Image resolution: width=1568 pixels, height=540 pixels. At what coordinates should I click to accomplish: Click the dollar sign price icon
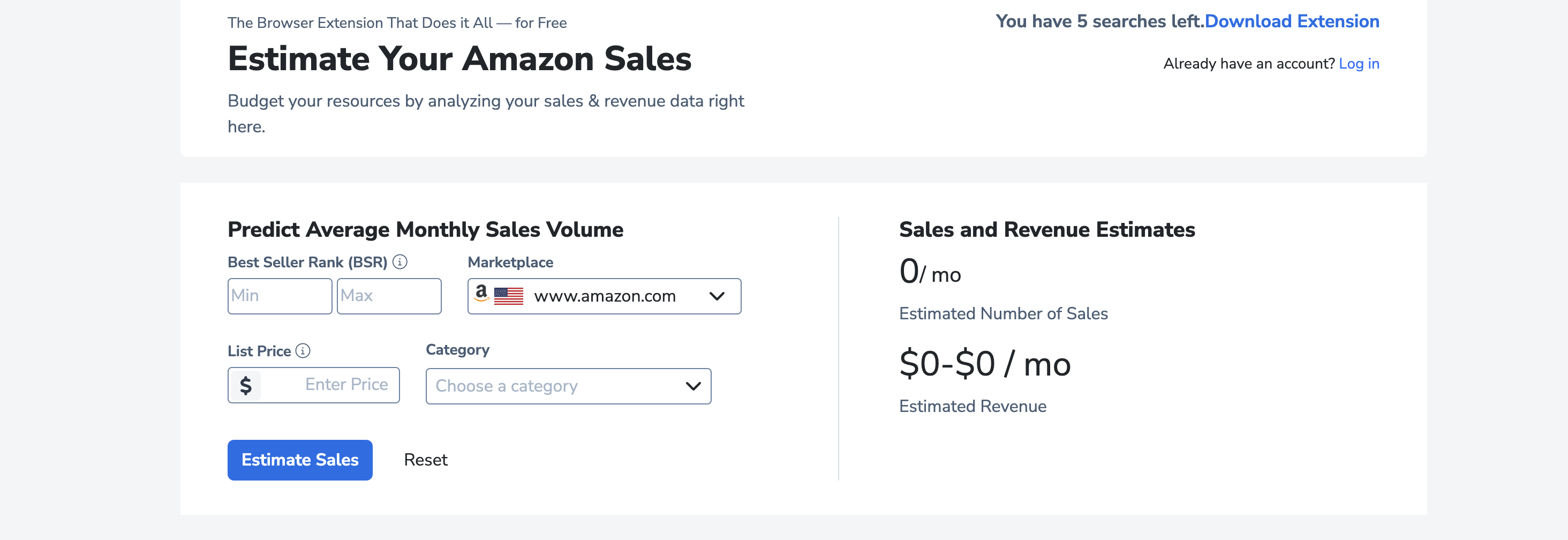[x=246, y=385]
